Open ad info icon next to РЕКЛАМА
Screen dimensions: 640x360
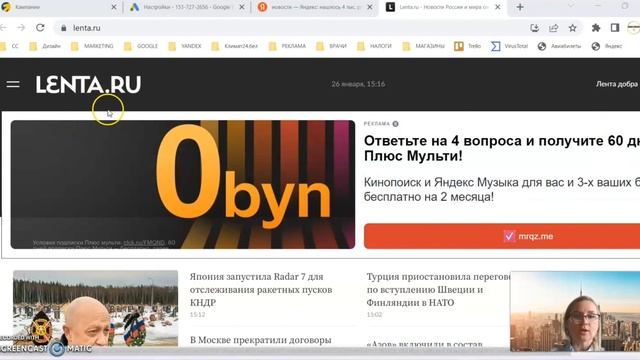[395, 124]
